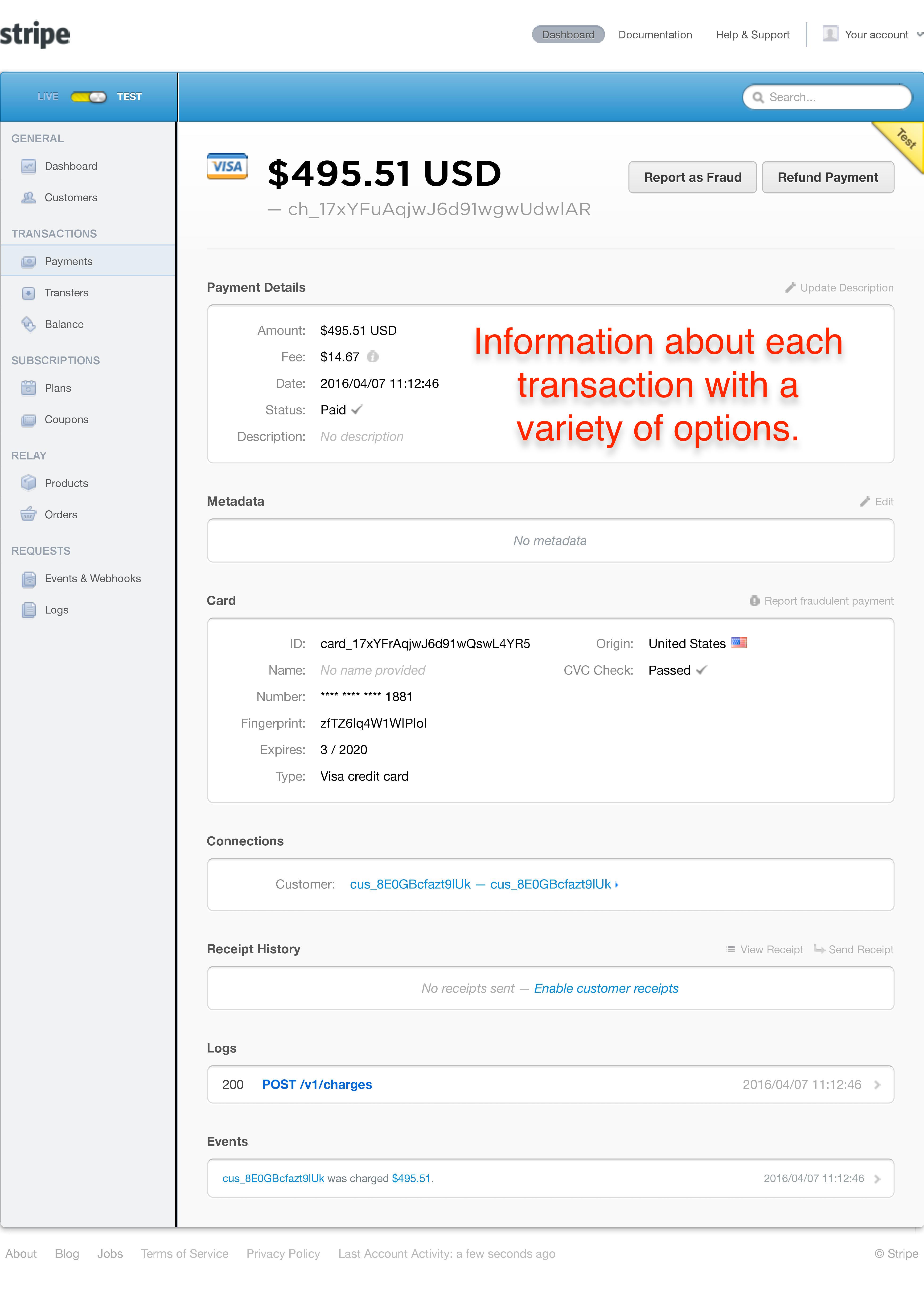The height and width of the screenshot is (1294, 924).
Task: Open the Documentation top menu item
Action: tap(655, 35)
